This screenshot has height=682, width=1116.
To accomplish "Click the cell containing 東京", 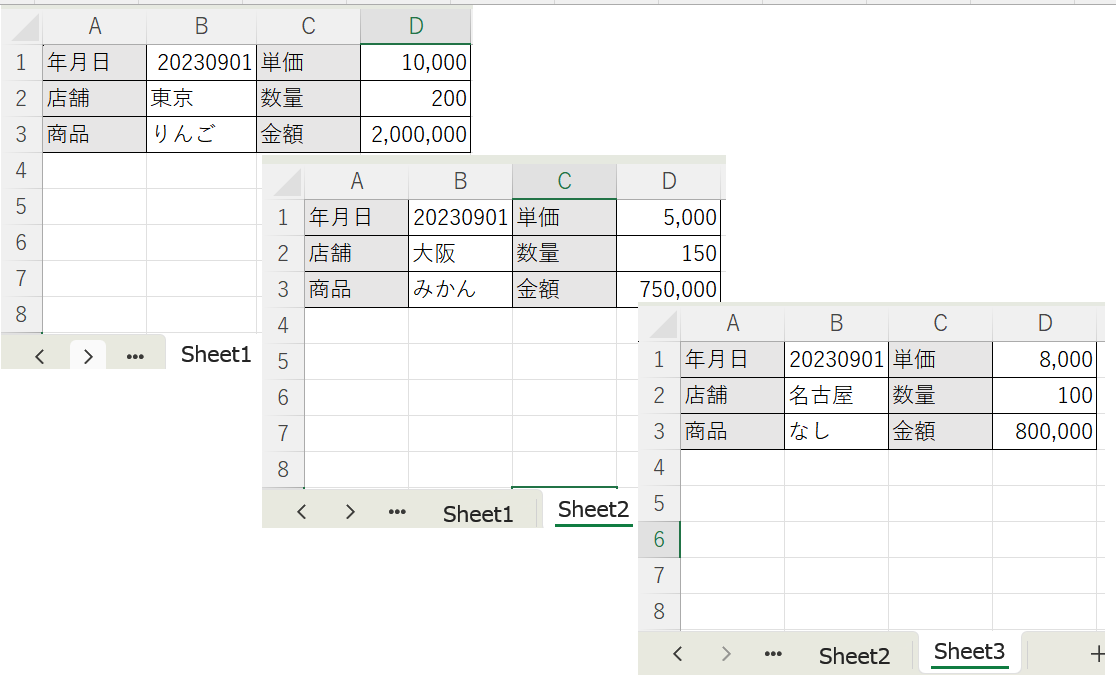I will click(201, 98).
